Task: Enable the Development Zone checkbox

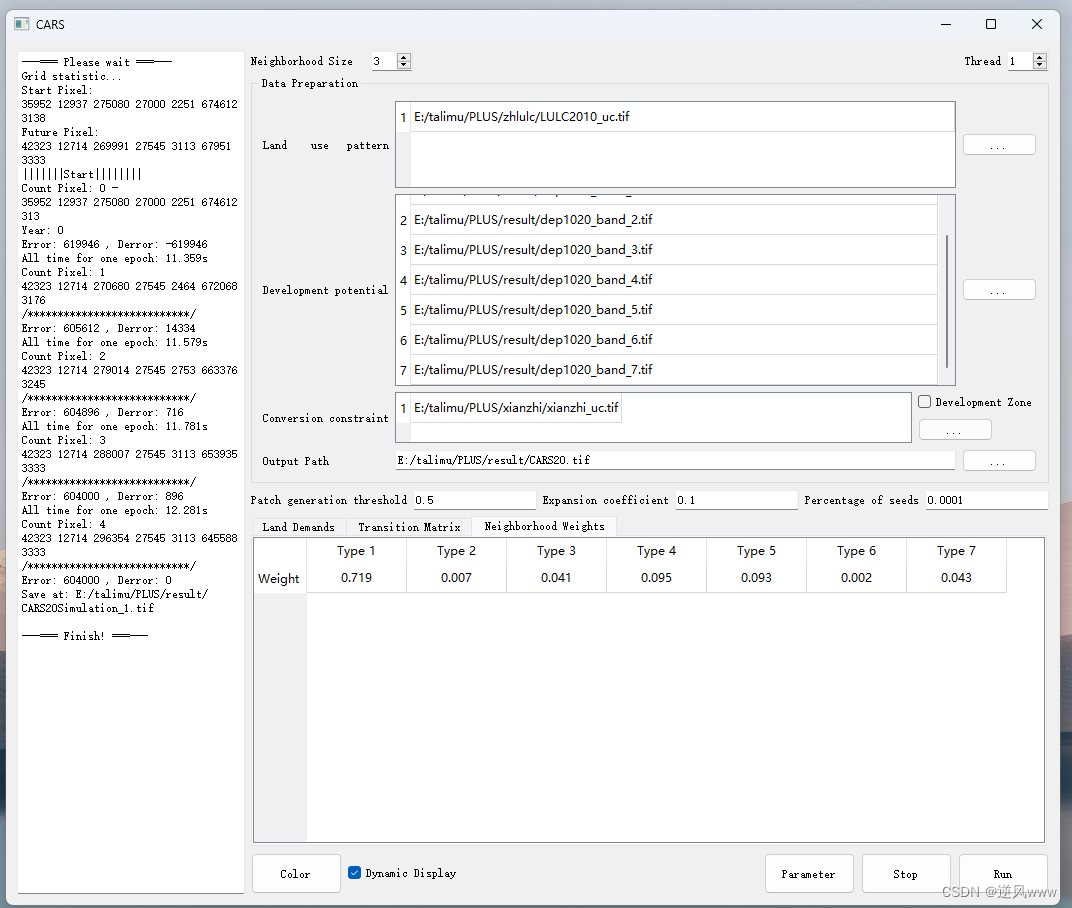Action: tap(924, 402)
